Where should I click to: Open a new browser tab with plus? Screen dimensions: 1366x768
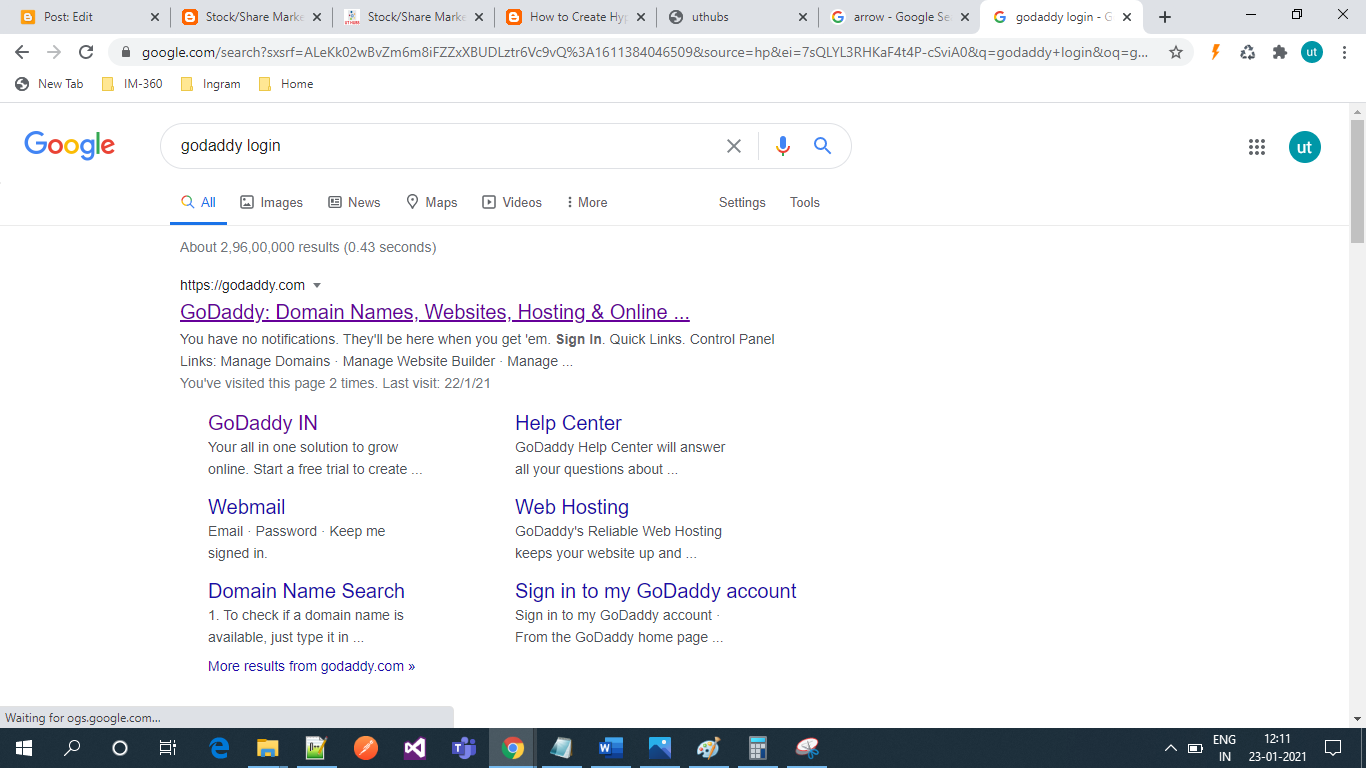coord(1164,17)
